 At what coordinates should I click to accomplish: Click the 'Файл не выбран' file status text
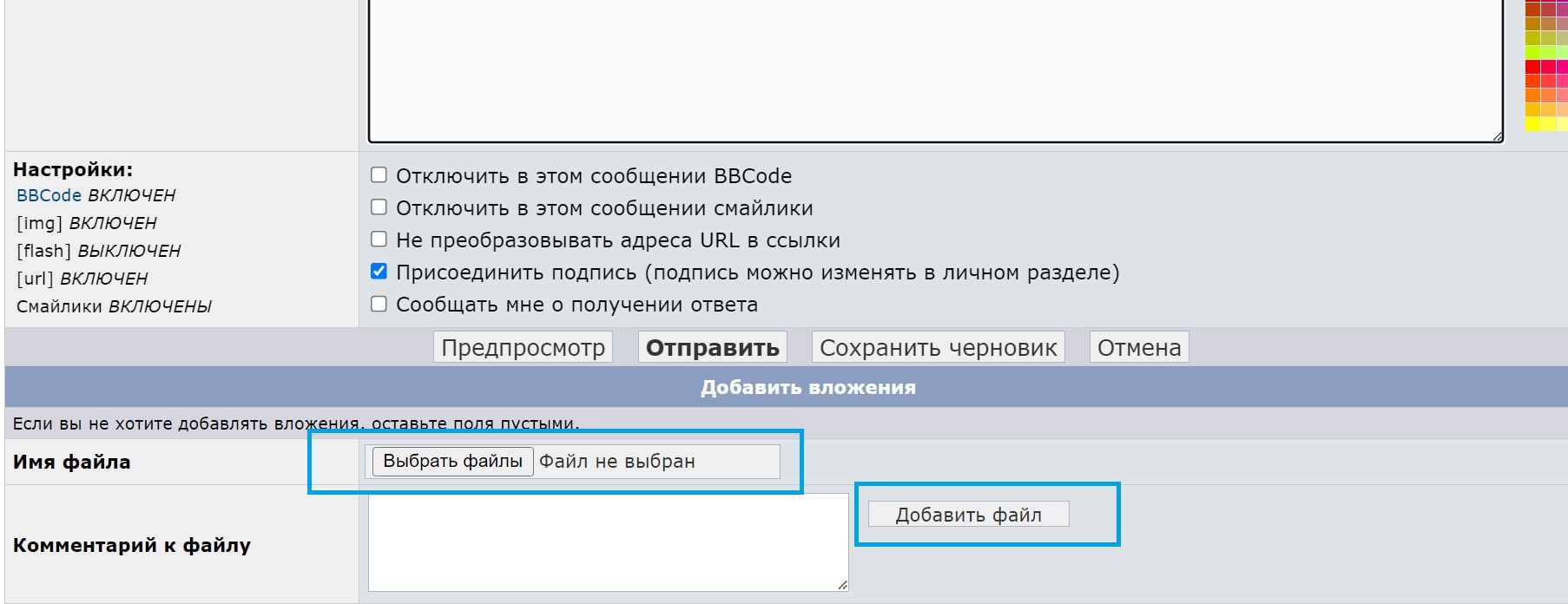pos(616,461)
